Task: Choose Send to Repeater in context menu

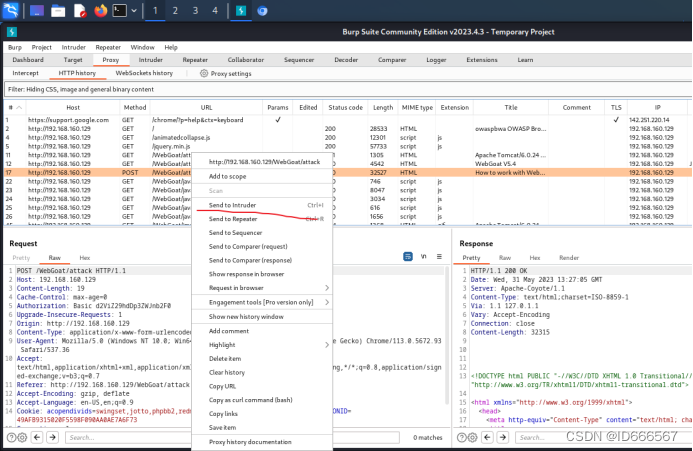Action: click(262, 219)
